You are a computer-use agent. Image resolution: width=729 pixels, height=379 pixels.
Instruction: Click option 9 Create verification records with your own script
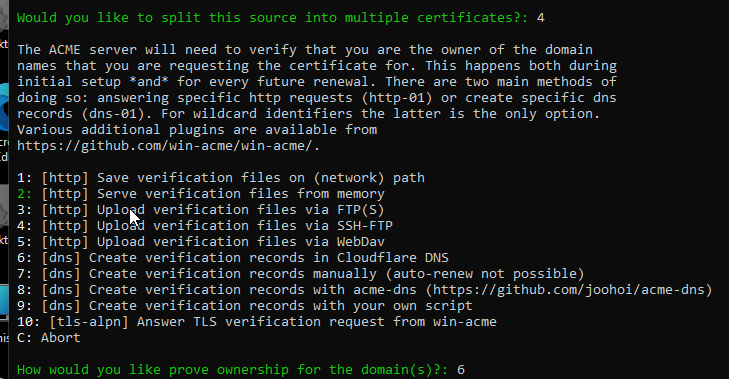pos(245,306)
